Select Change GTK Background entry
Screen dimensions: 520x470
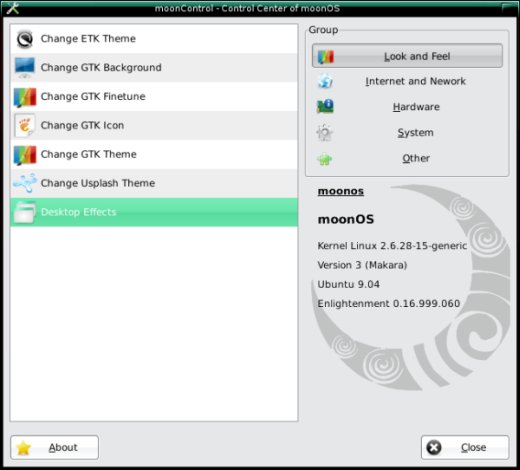point(154,68)
